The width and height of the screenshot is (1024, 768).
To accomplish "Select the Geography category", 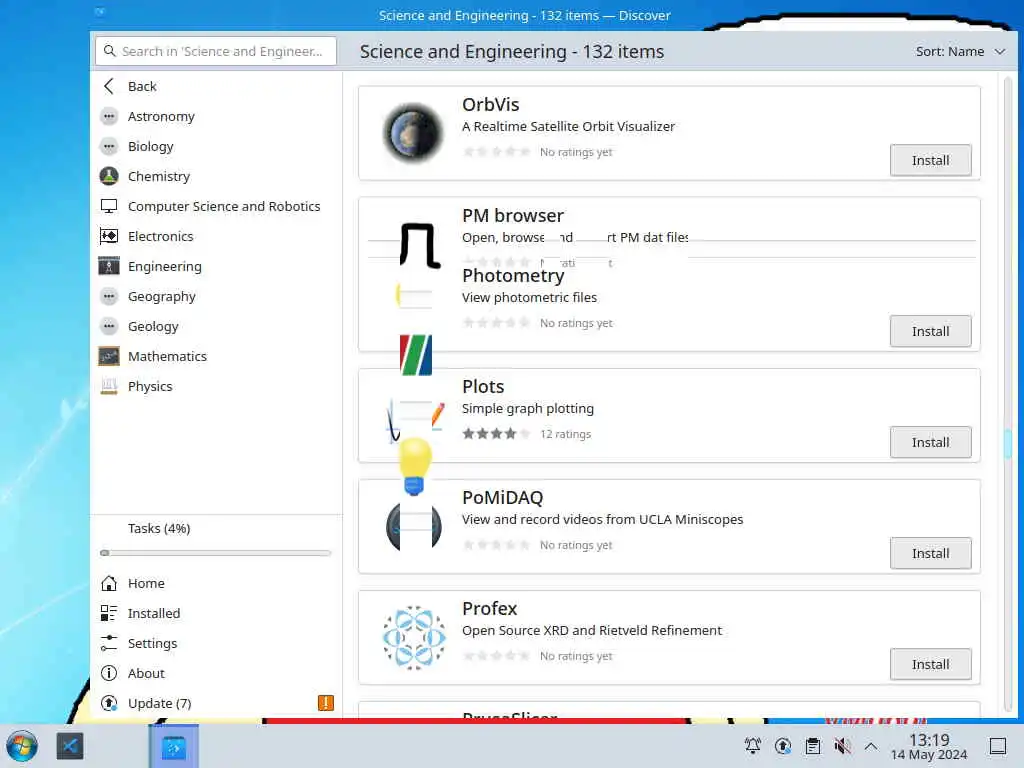I will [216, 296].
